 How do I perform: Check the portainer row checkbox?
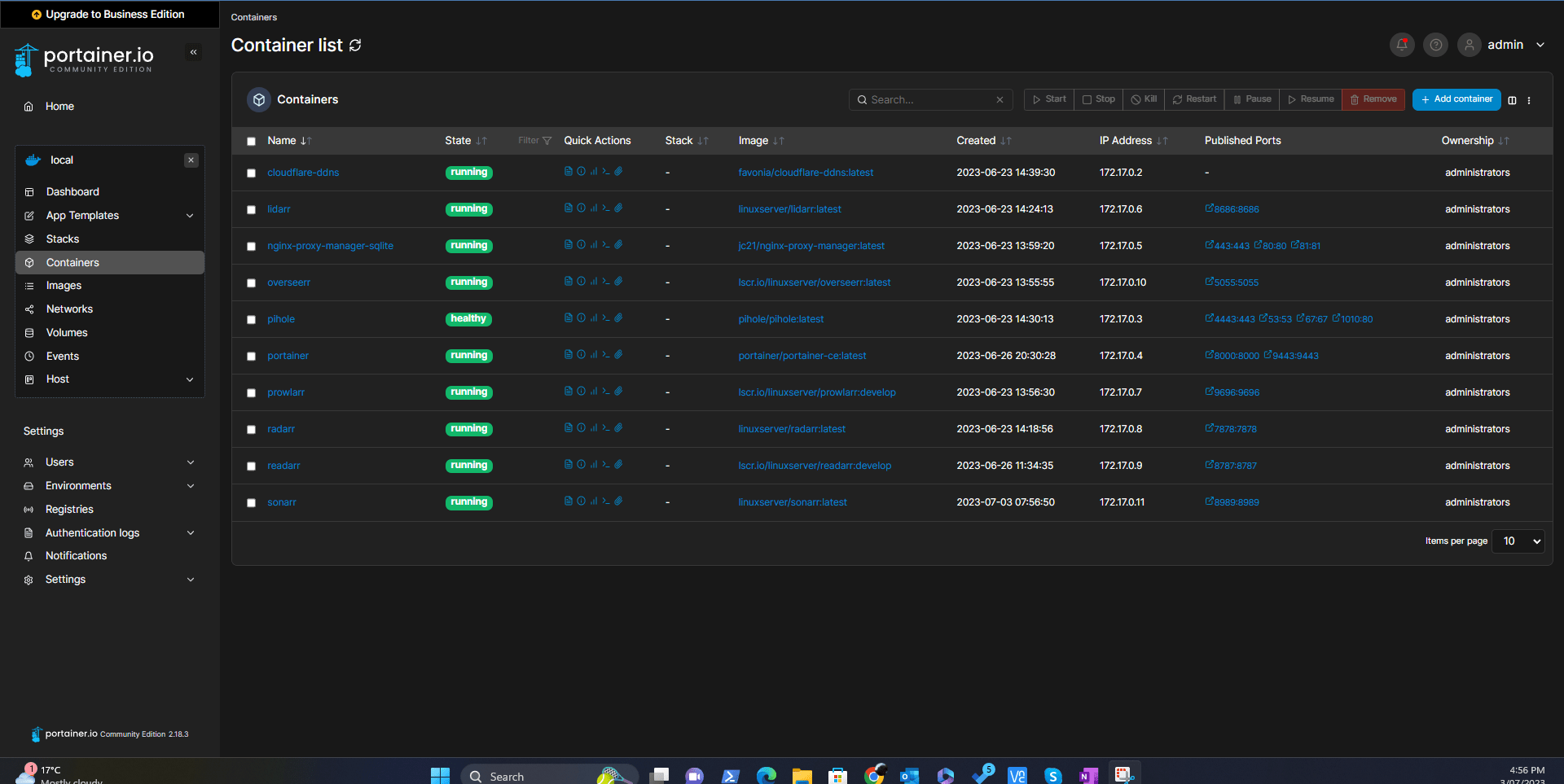251,356
